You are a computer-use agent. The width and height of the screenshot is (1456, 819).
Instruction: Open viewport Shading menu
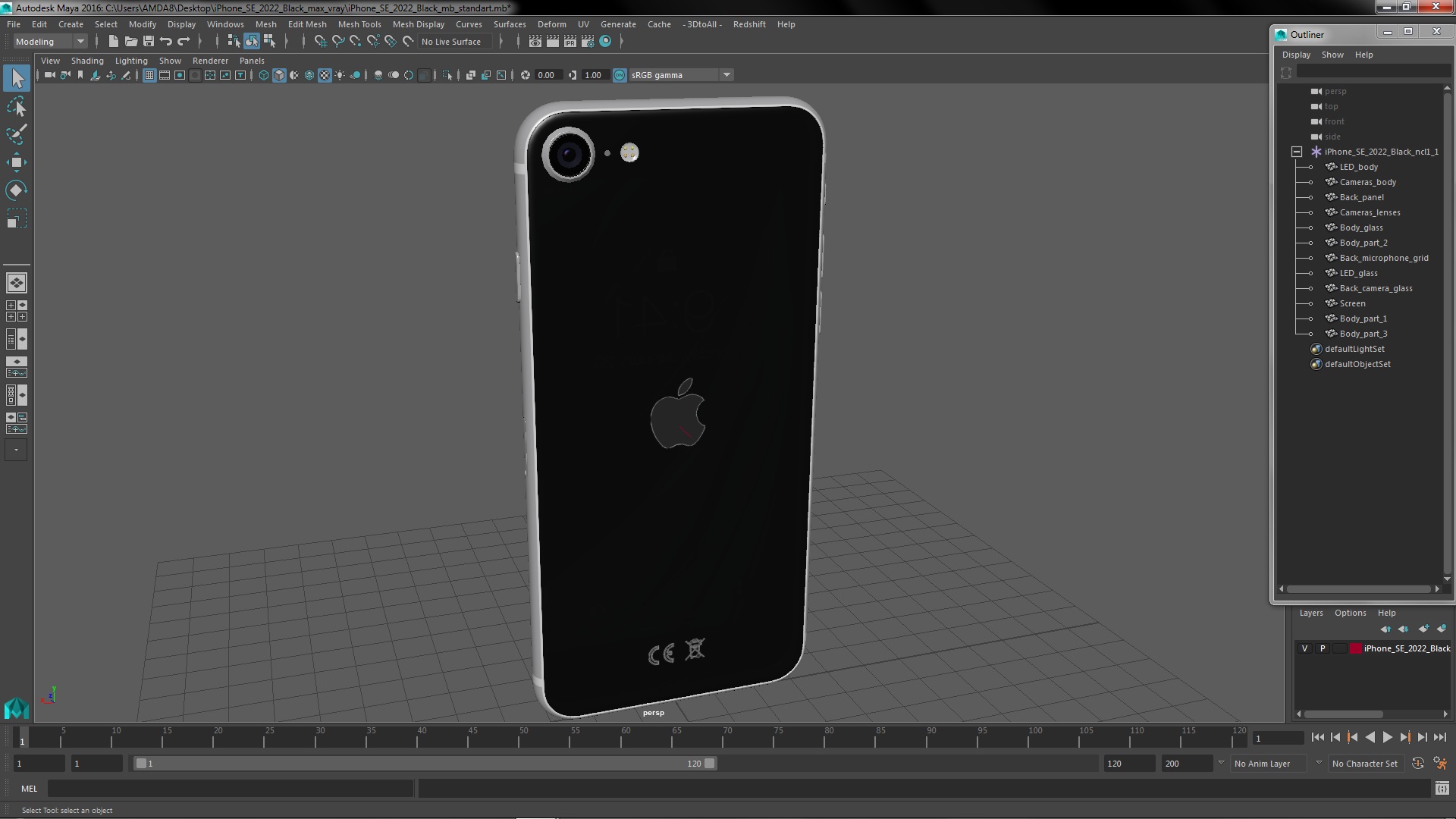pos(87,61)
